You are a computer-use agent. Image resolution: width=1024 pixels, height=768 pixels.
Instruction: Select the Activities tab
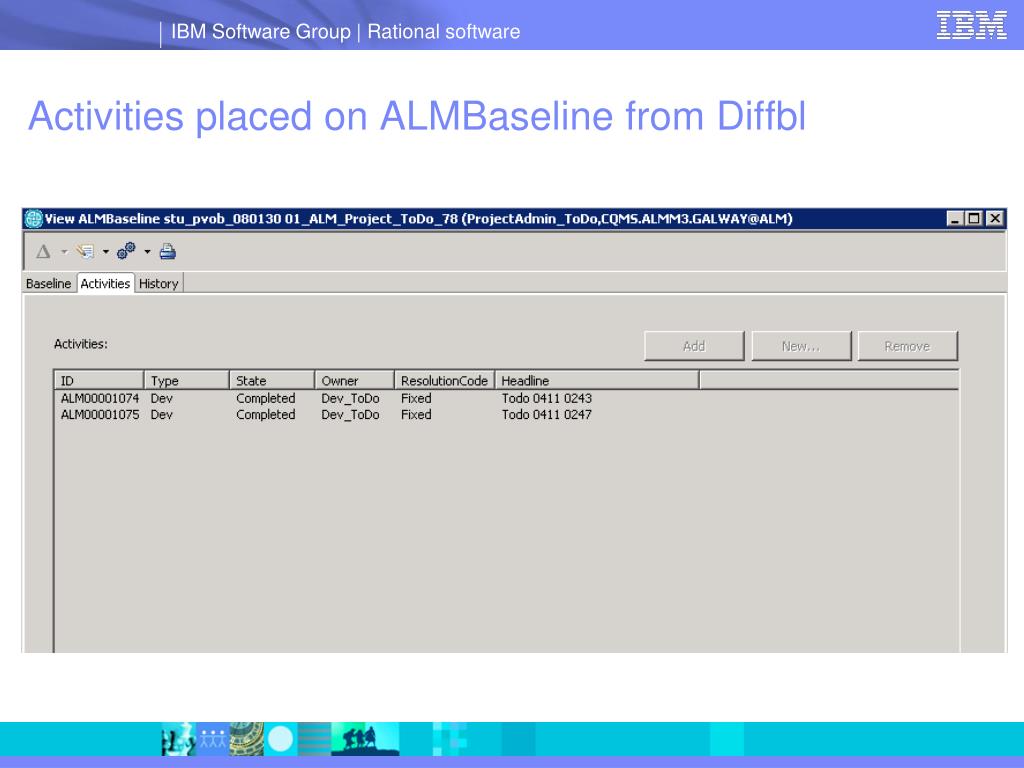coord(105,283)
